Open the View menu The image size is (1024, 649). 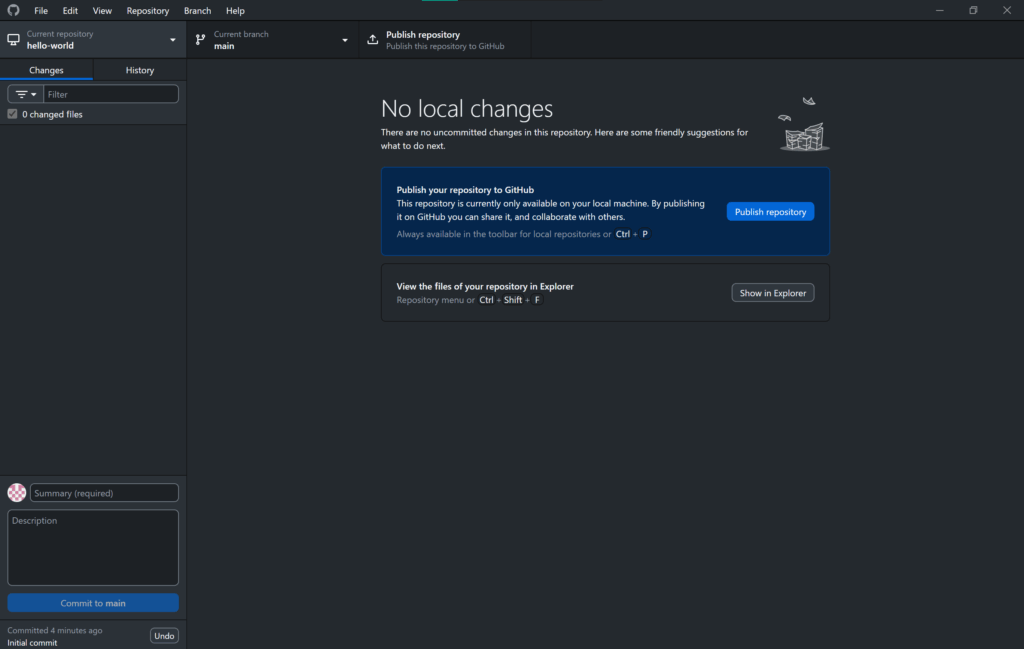[x=102, y=10]
